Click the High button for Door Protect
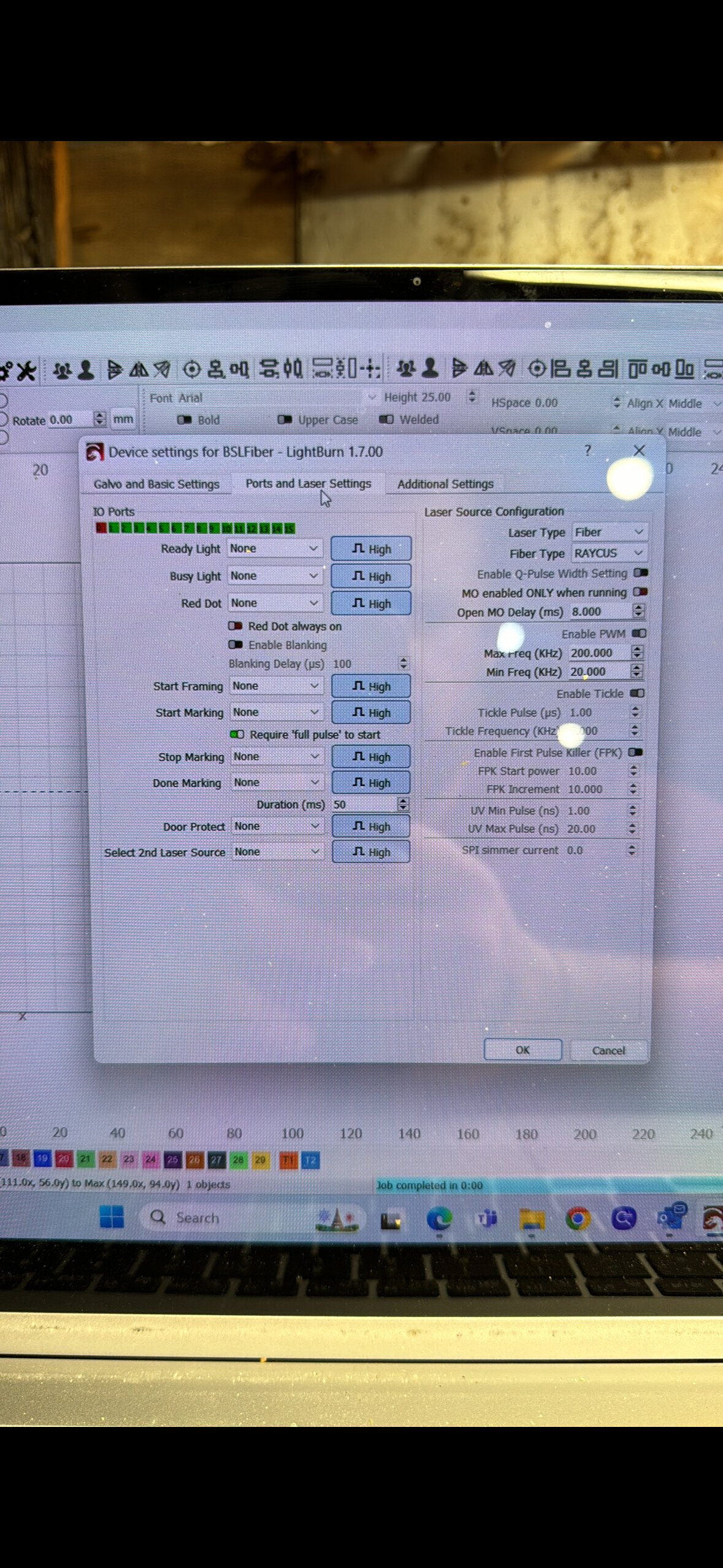 (371, 827)
